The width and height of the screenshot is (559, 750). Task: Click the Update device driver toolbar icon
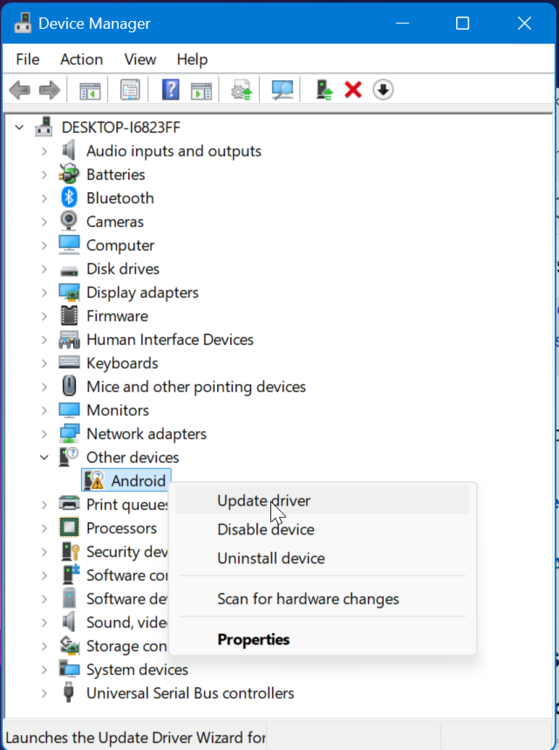click(x=241, y=89)
